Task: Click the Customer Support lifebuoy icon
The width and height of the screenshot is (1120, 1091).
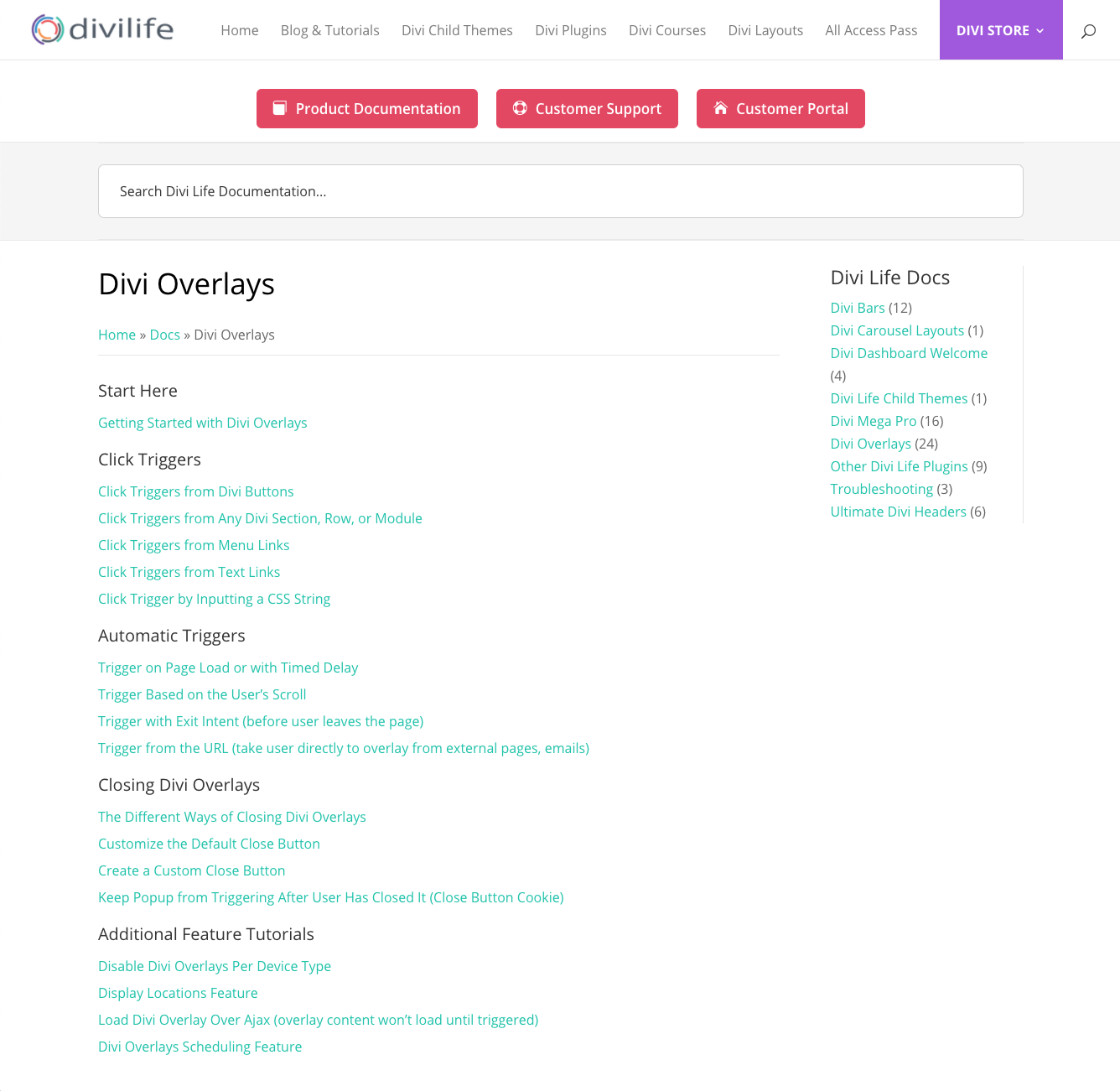Action: click(x=520, y=108)
